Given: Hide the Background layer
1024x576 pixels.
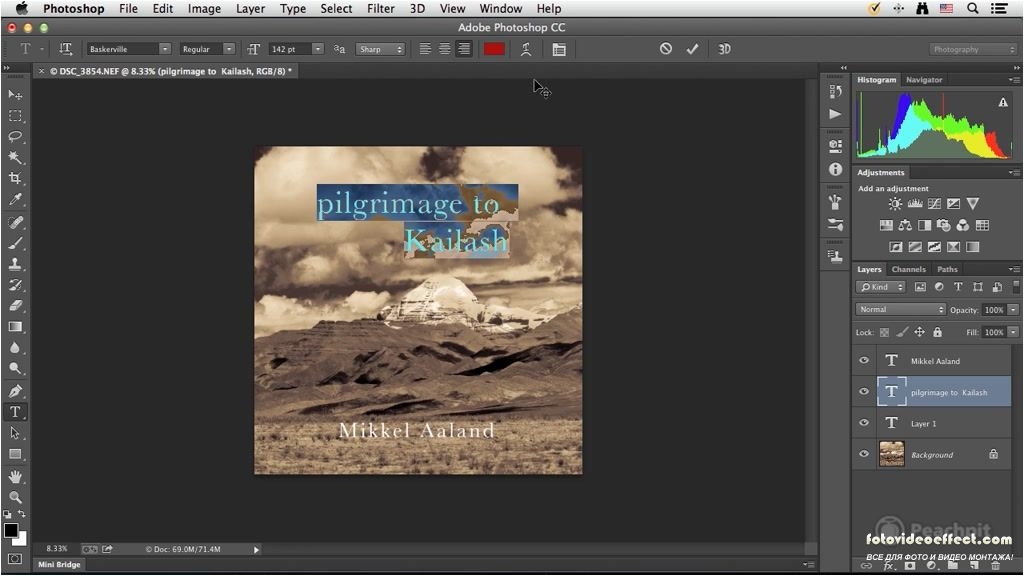Looking at the screenshot, I should [864, 454].
